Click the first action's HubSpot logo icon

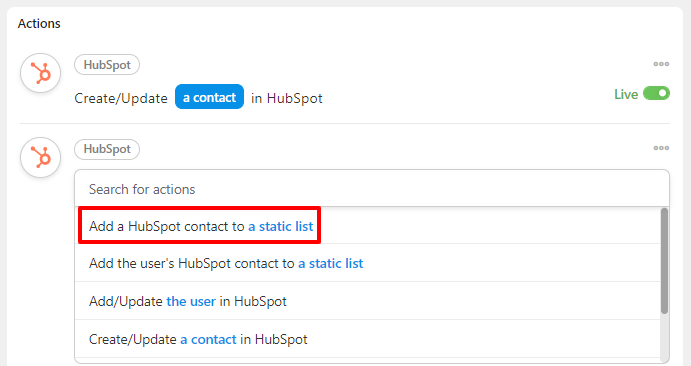[x=41, y=73]
